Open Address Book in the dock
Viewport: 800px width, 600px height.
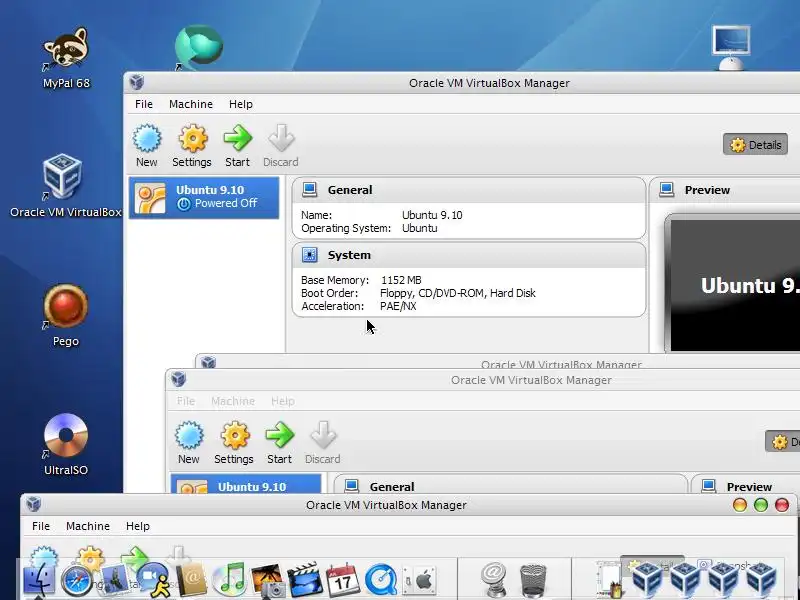pos(191,580)
